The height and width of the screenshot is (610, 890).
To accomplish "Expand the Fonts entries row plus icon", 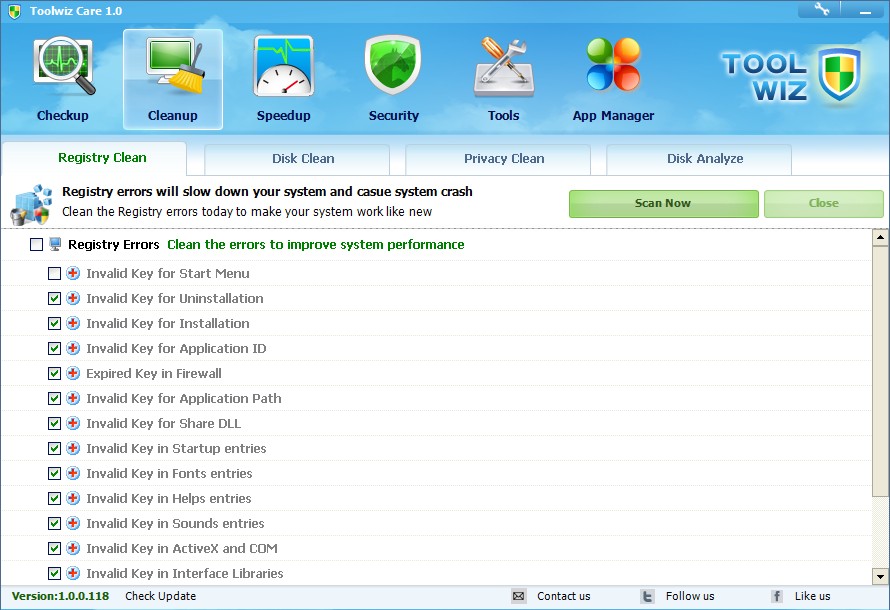I will coord(73,473).
